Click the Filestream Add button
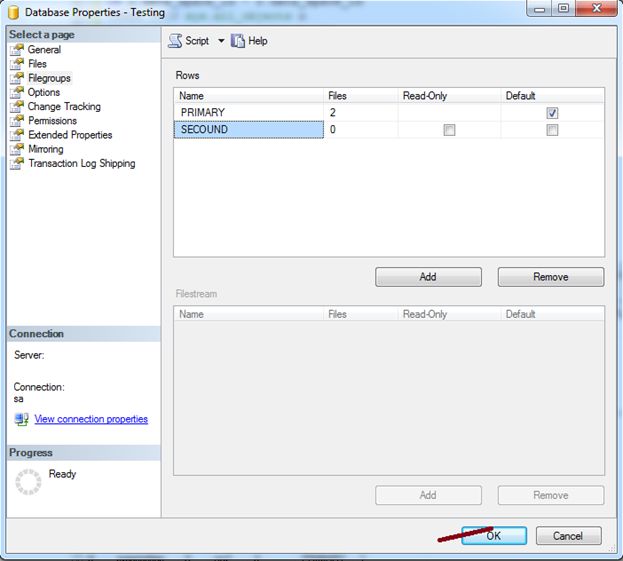The image size is (623, 561). [x=428, y=495]
